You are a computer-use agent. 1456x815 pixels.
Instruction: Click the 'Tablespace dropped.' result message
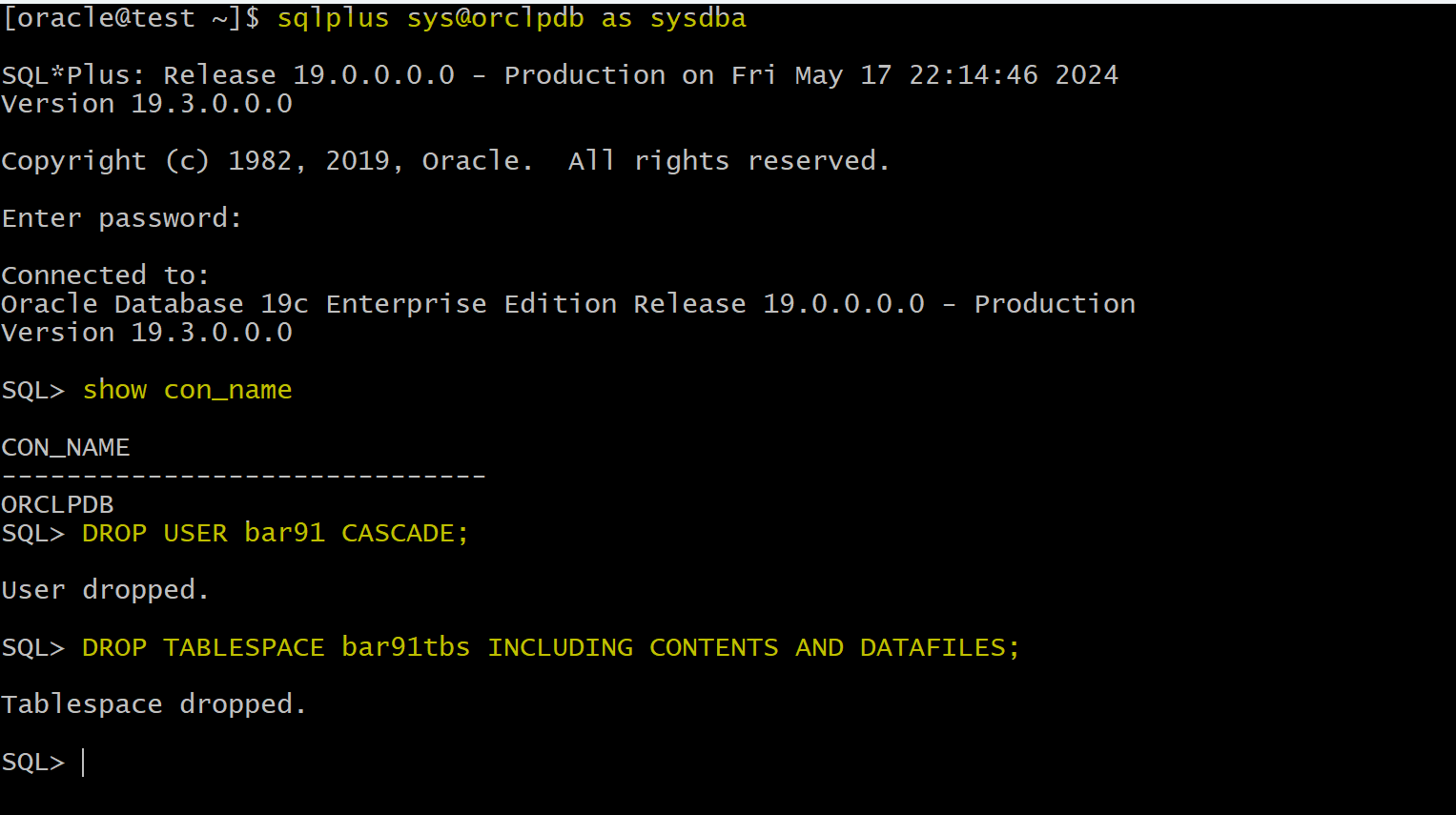(x=154, y=704)
